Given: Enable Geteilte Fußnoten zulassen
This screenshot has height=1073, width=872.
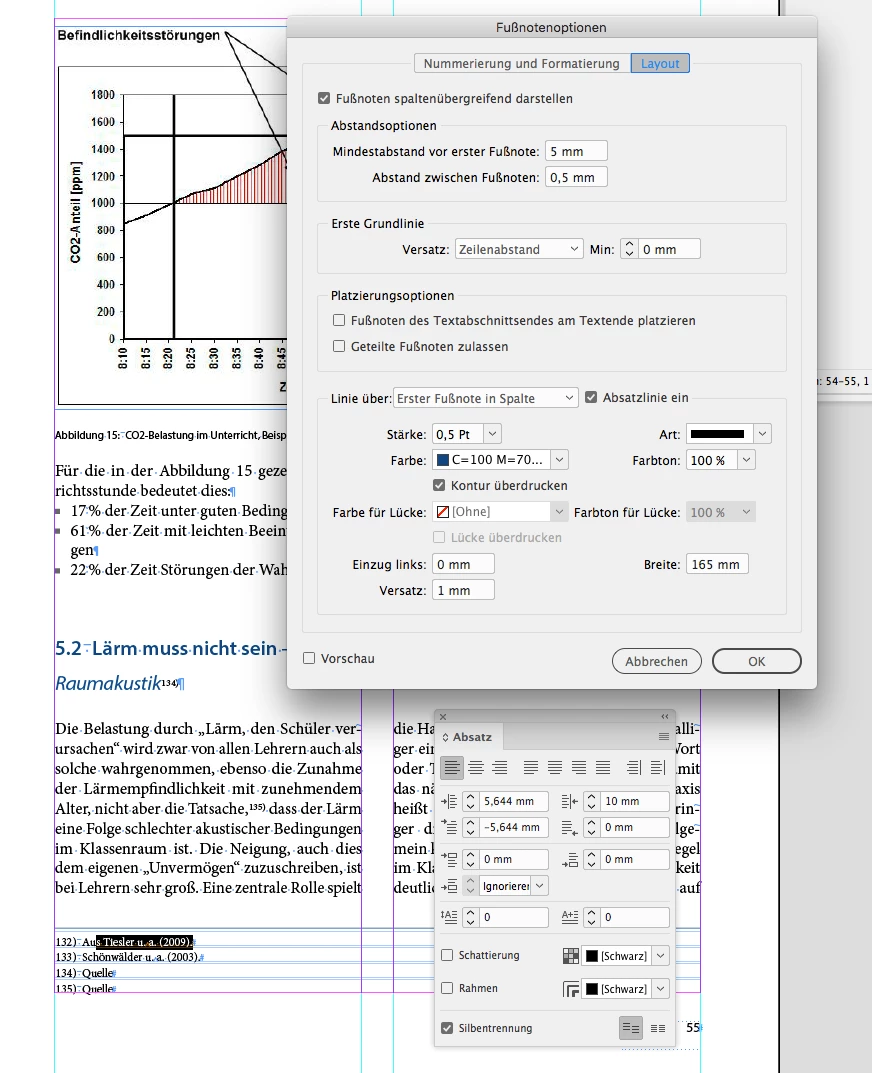Looking at the screenshot, I should click(x=339, y=346).
